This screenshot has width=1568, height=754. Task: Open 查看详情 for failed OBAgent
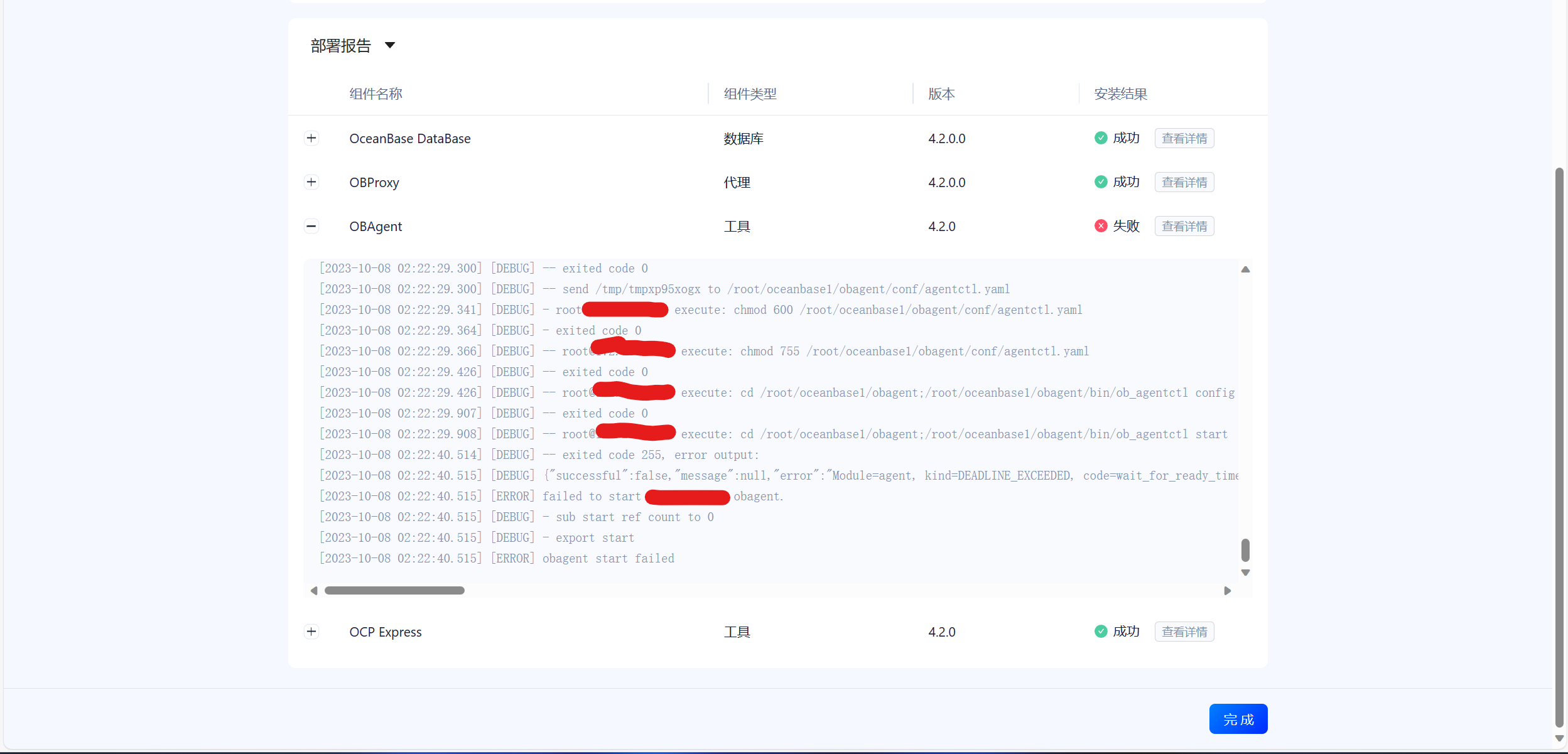click(x=1184, y=226)
